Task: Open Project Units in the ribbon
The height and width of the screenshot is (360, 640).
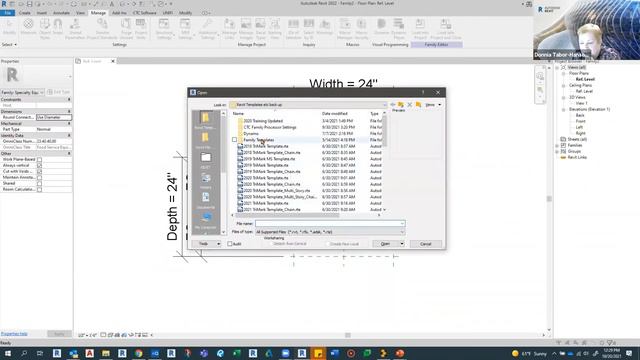Action: [141, 29]
